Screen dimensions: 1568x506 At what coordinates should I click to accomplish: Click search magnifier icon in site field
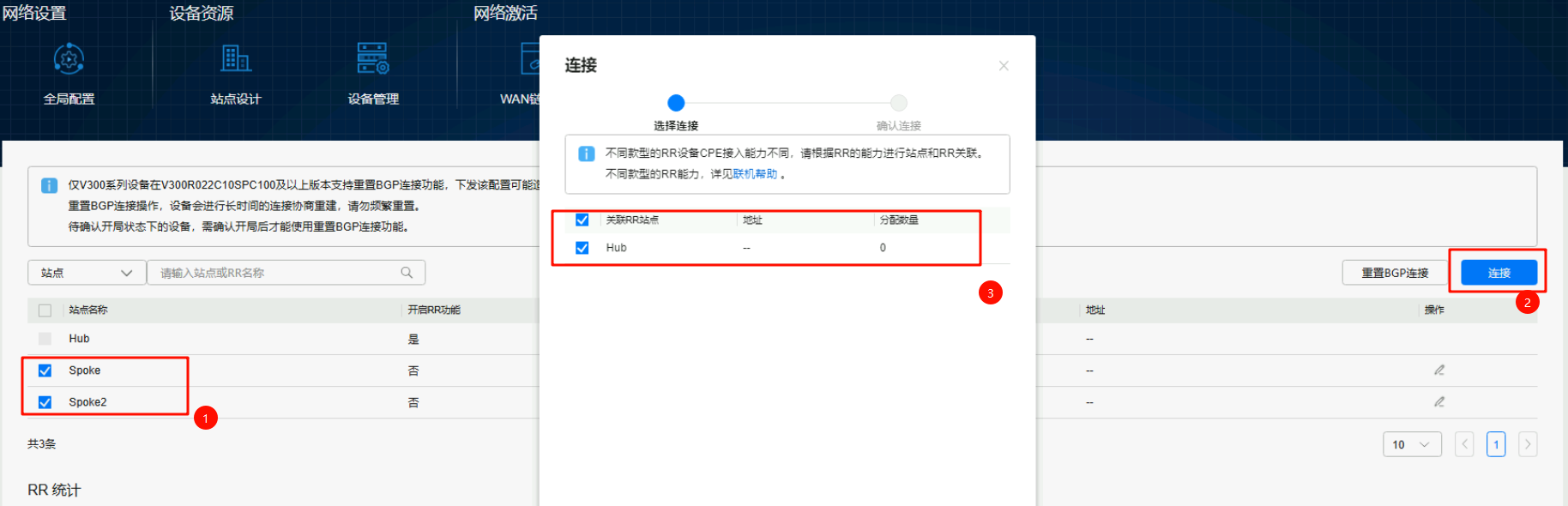coord(407,273)
